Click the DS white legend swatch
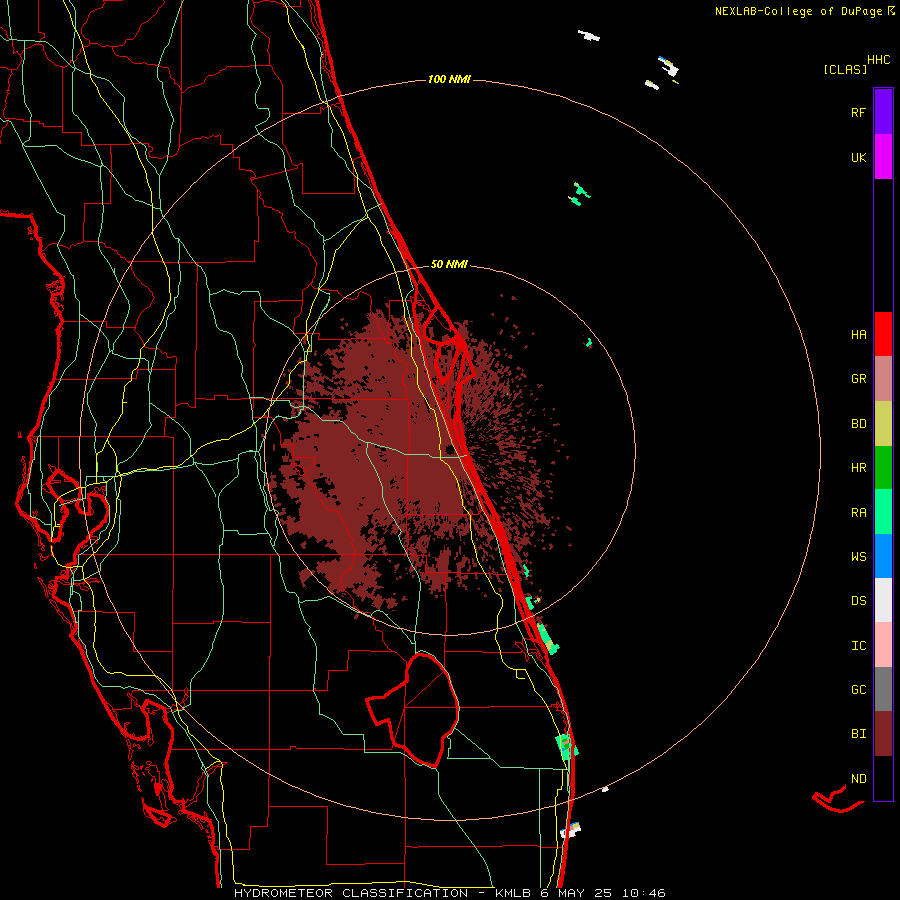 pos(883,600)
